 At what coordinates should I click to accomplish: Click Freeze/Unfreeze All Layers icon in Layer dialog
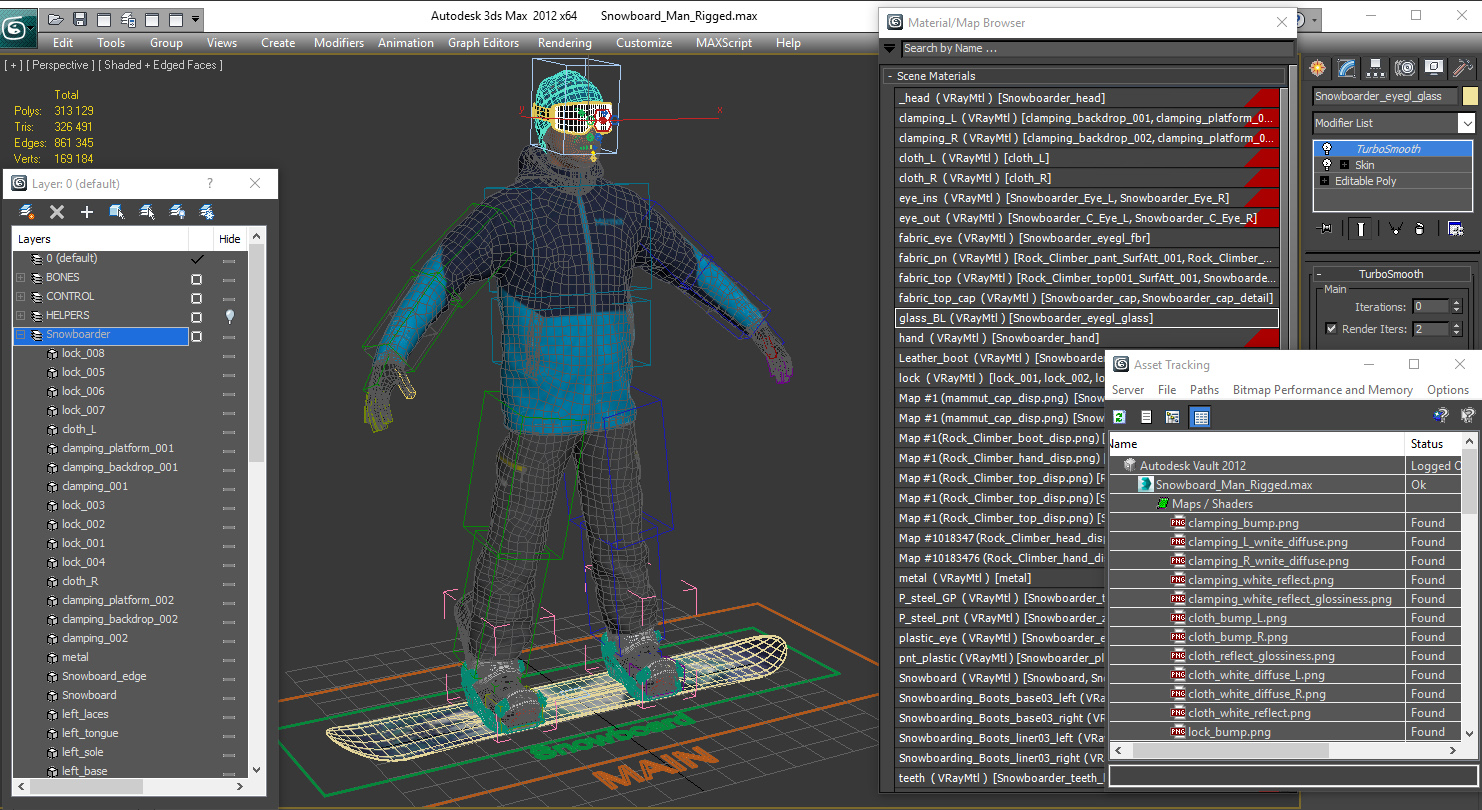click(207, 212)
